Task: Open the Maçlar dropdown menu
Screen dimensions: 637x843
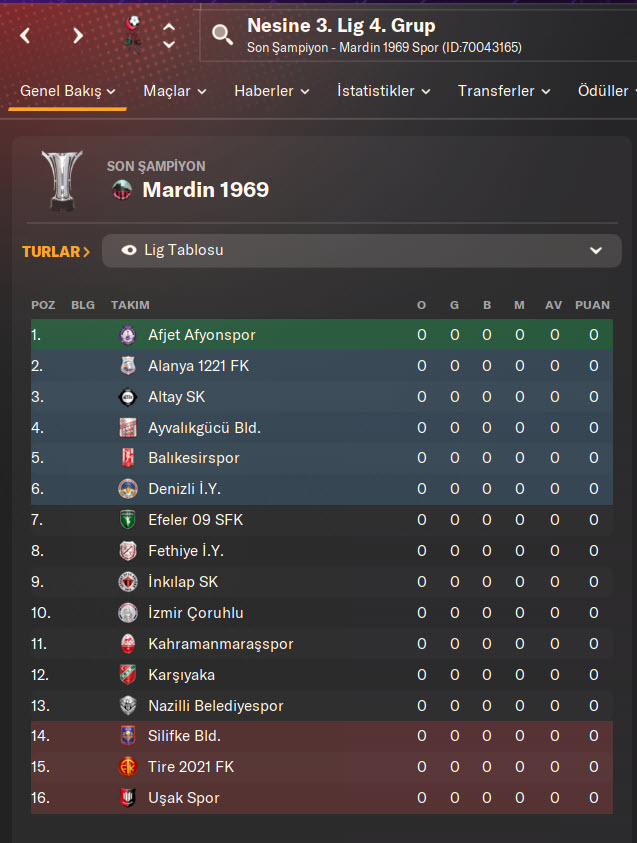Action: tap(174, 91)
